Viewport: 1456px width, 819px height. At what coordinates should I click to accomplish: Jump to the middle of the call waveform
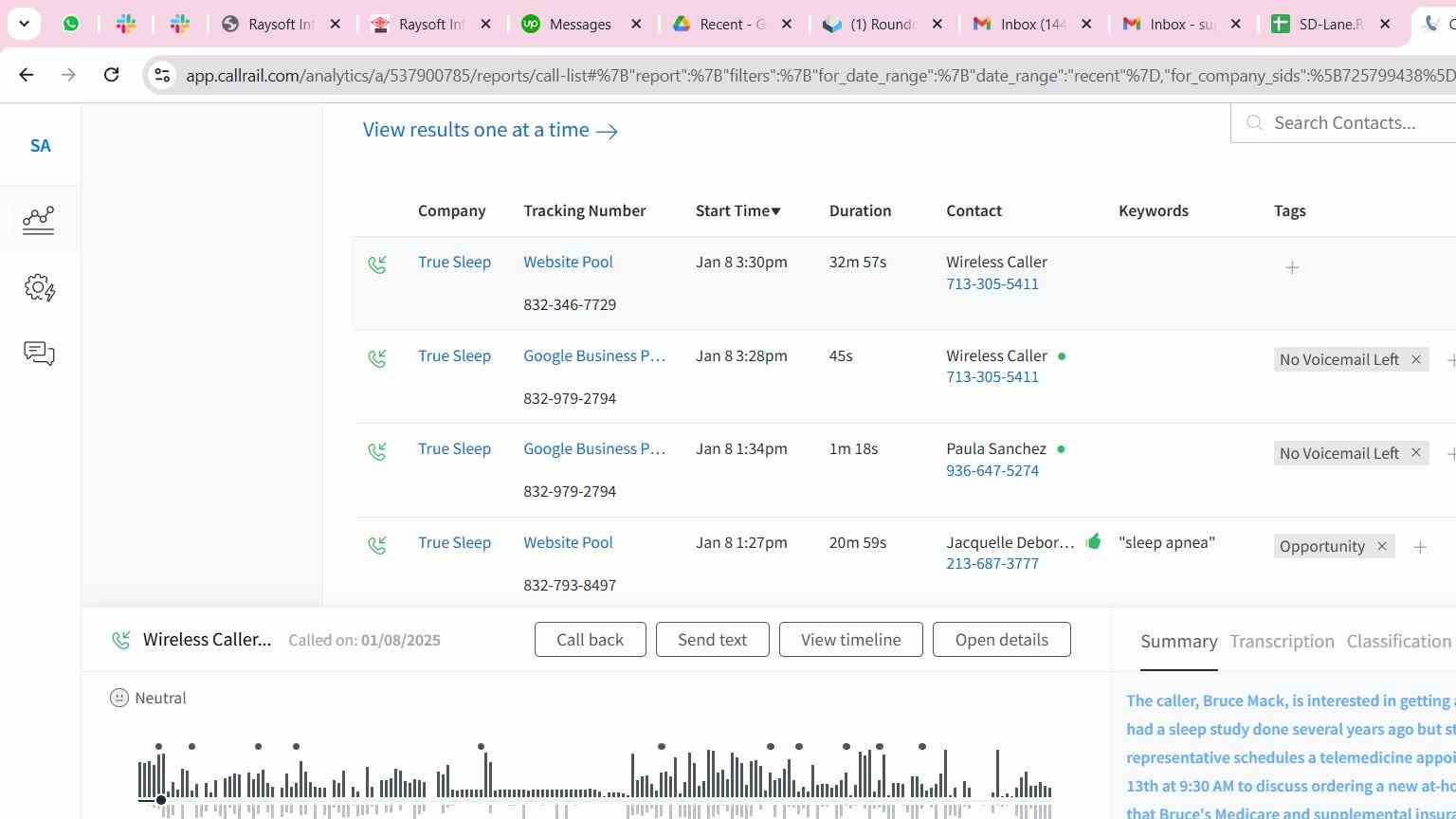click(x=594, y=783)
